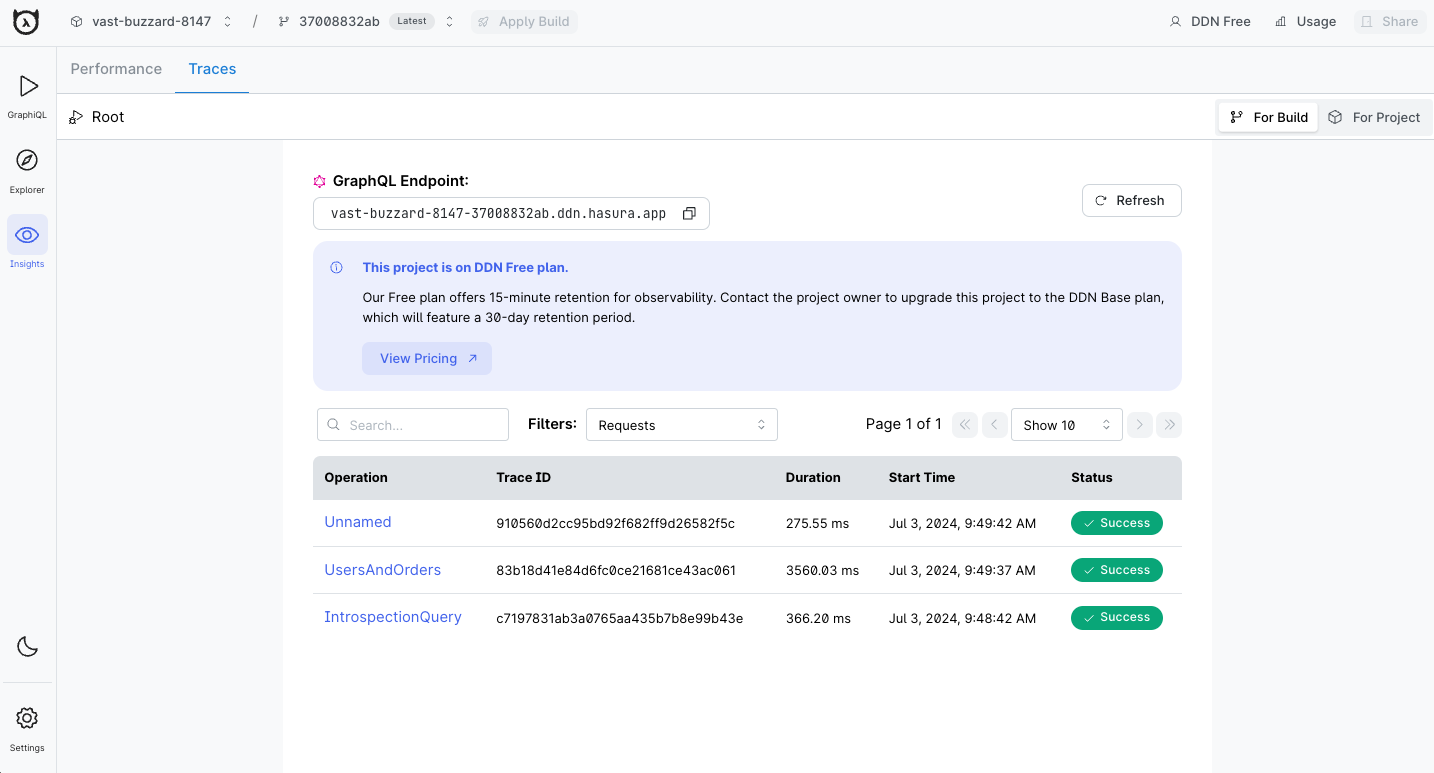Image resolution: width=1434 pixels, height=773 pixels.
Task: Click the Root breadcrumb
Action: (x=97, y=117)
